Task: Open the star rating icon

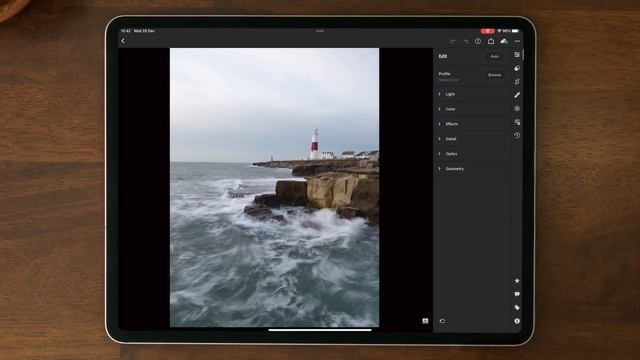Action: [517, 281]
